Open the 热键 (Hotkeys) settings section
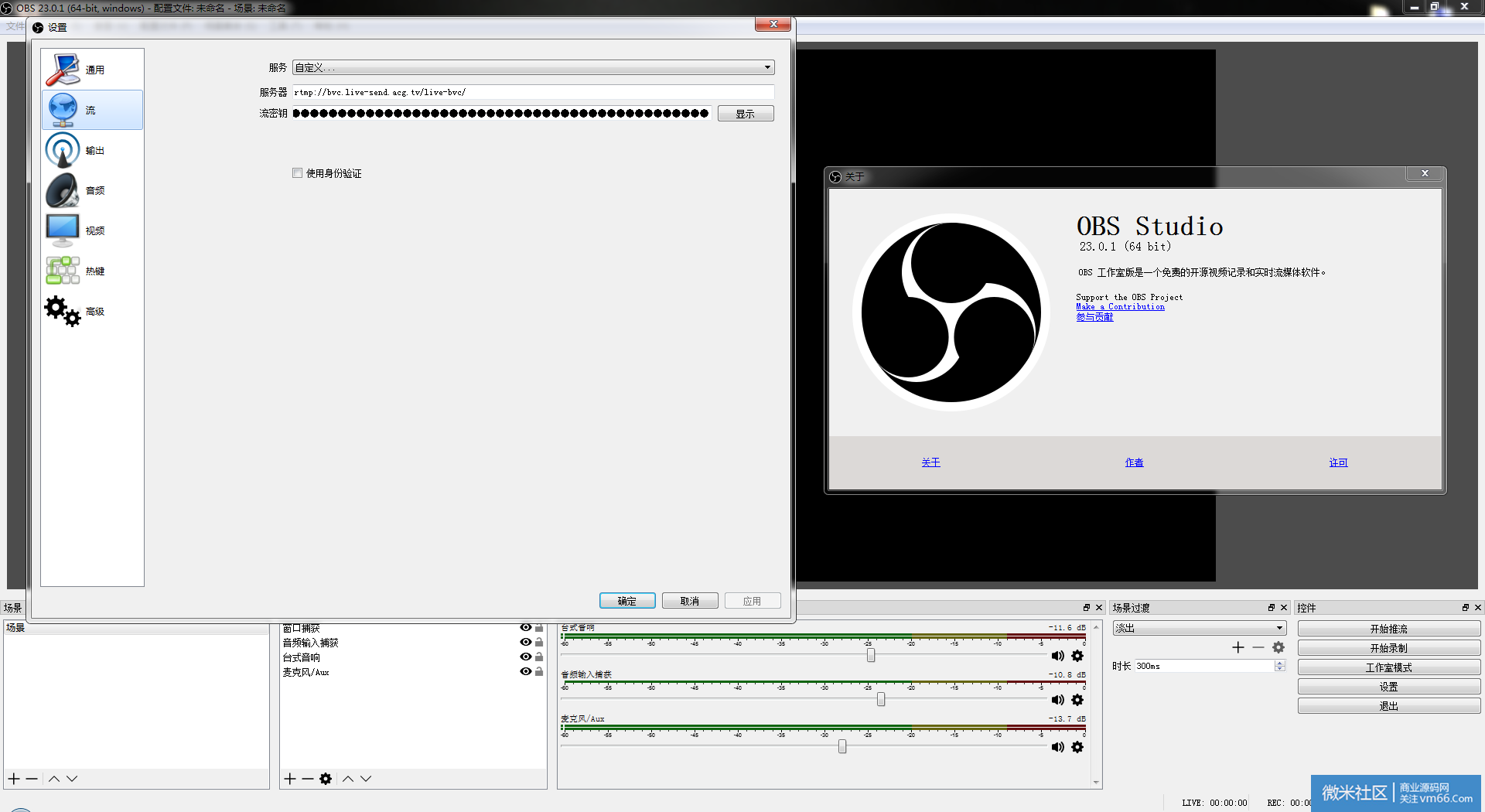This screenshot has width=1485, height=812. [92, 271]
